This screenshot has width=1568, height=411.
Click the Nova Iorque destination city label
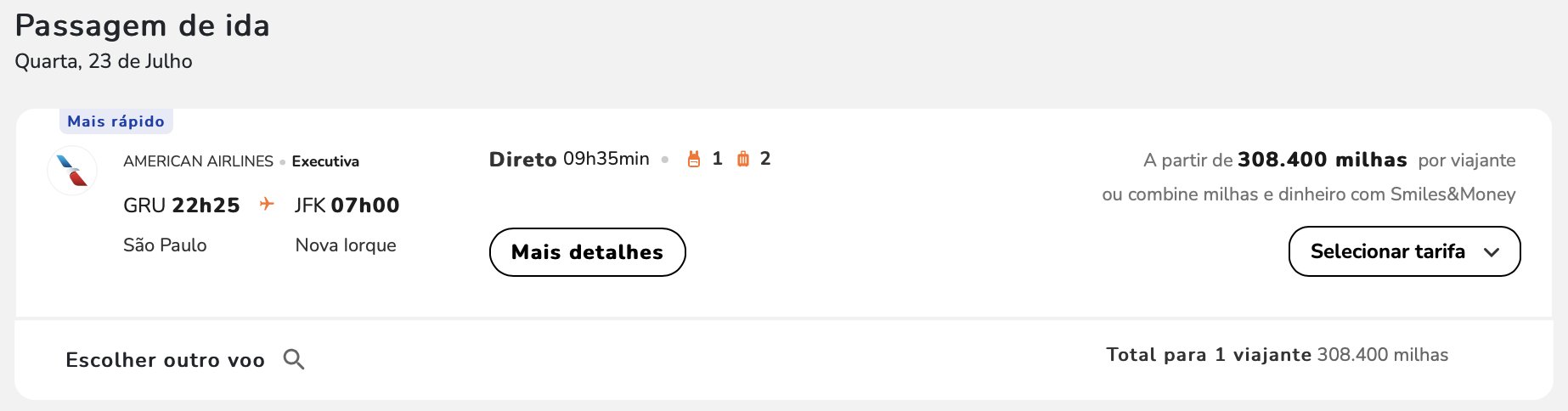(x=346, y=245)
